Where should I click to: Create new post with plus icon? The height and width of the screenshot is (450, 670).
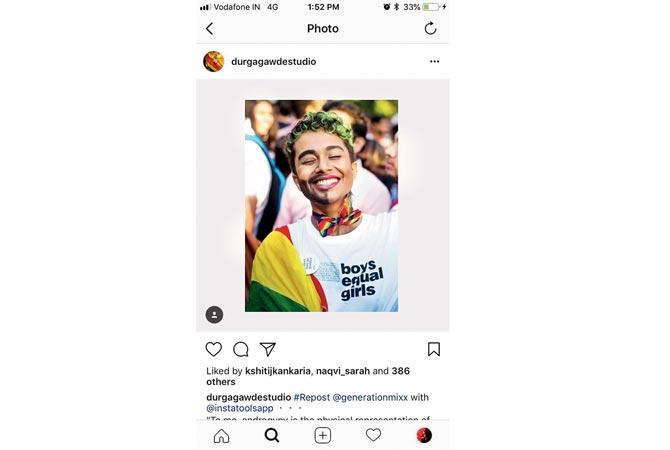pyautogui.click(x=323, y=435)
